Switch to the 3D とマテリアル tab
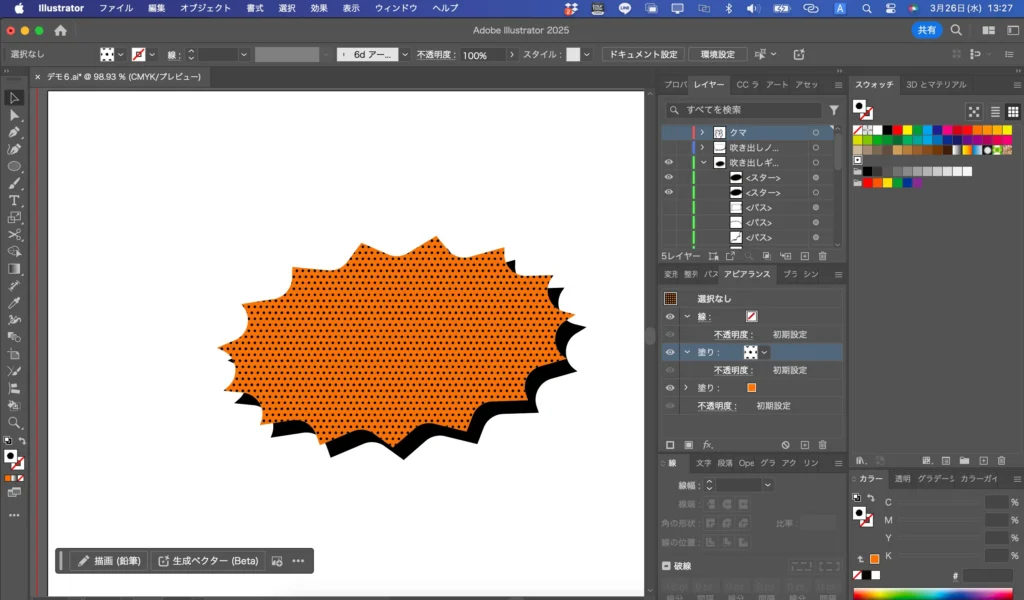1024x600 pixels. [x=936, y=85]
